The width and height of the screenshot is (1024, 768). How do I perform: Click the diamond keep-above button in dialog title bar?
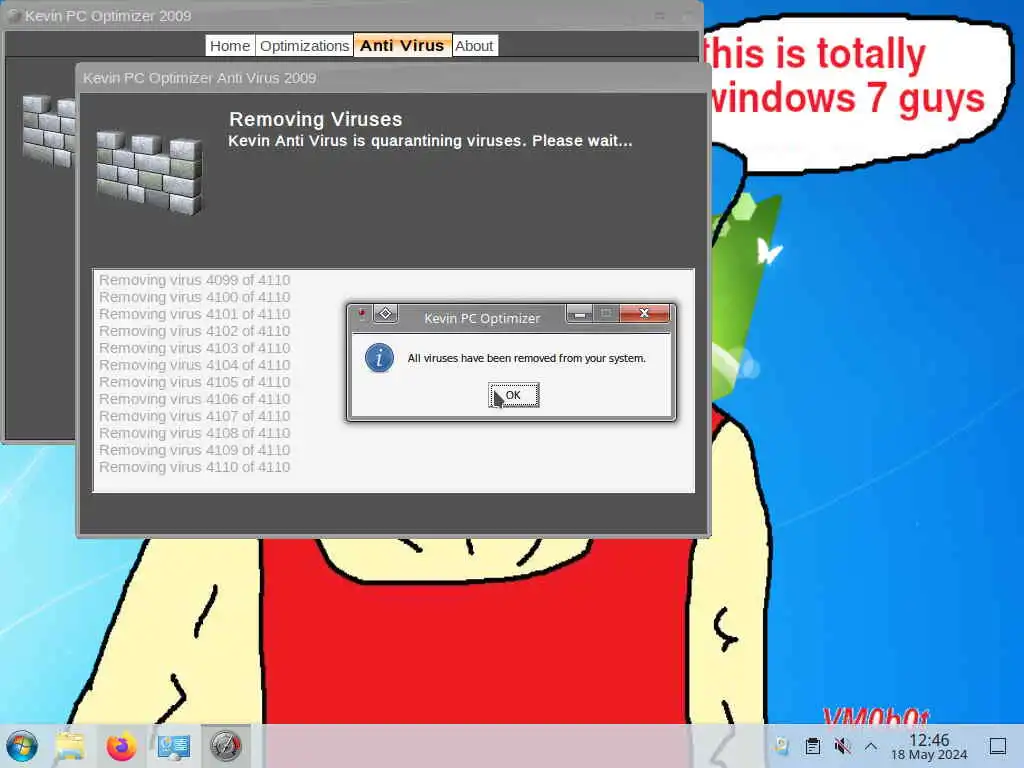[385, 314]
